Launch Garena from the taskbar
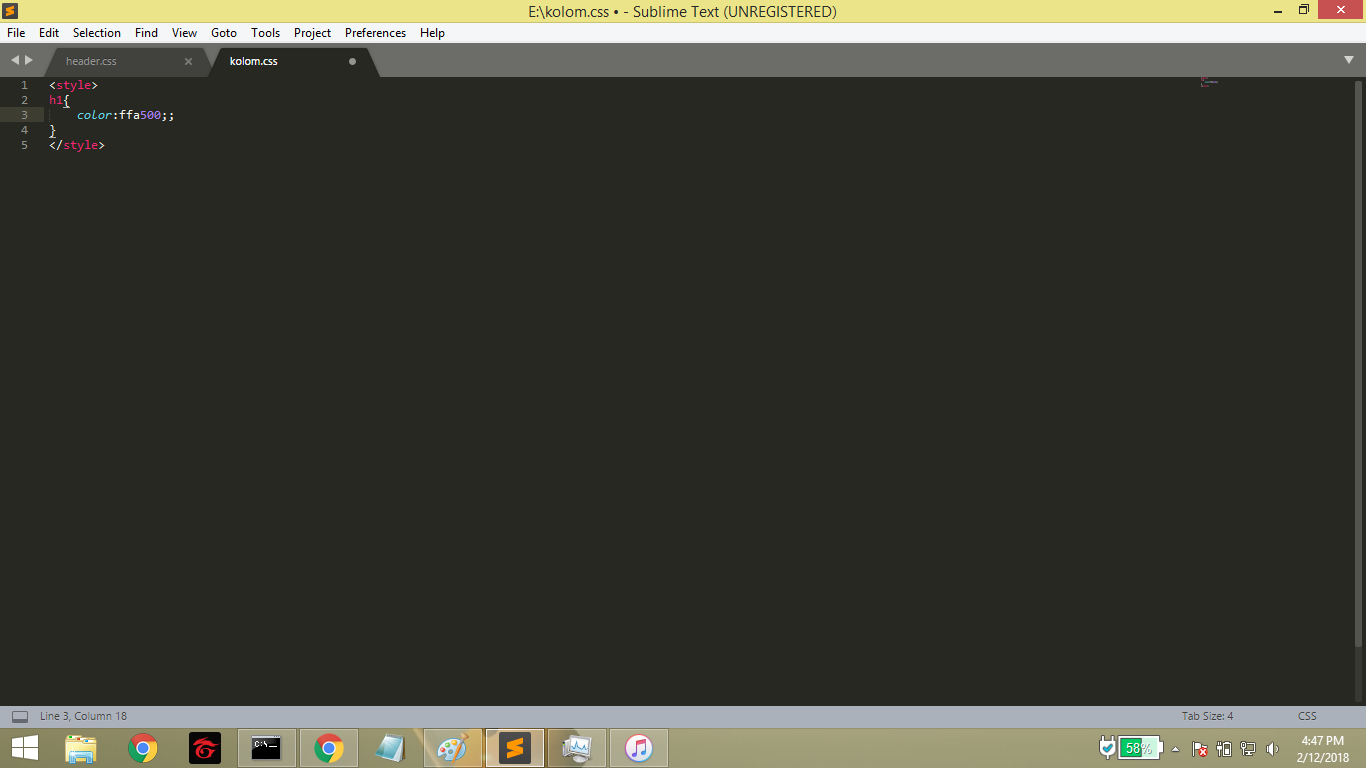1366x768 pixels. (x=204, y=747)
